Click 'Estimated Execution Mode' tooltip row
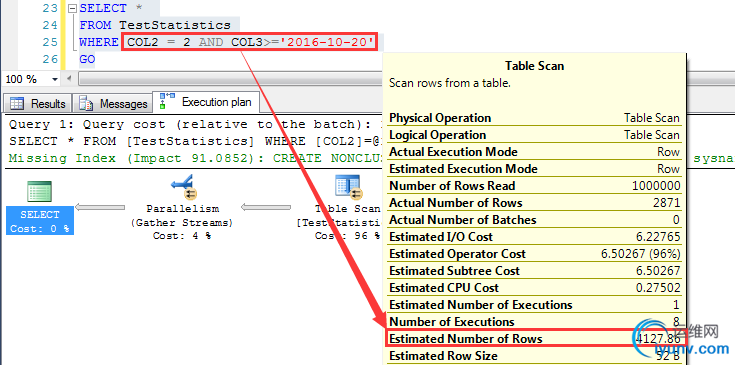The width and height of the screenshot is (735, 365). tap(534, 169)
